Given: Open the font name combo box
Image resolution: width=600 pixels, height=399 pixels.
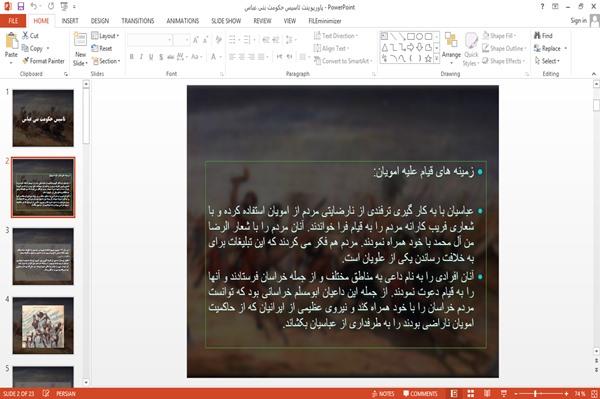Looking at the screenshot, I should [x=150, y=39].
